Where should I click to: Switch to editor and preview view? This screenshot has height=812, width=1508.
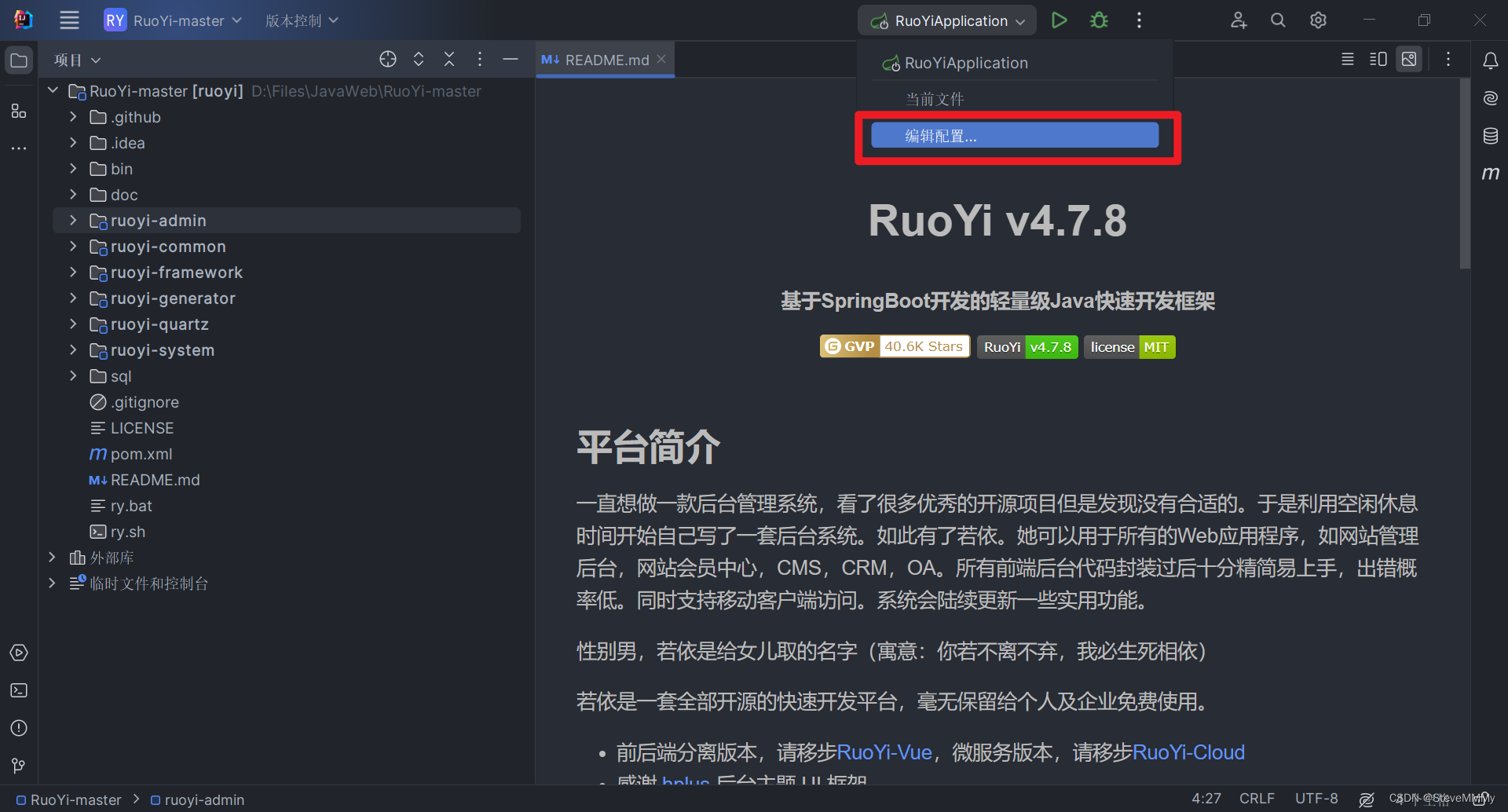point(1378,59)
